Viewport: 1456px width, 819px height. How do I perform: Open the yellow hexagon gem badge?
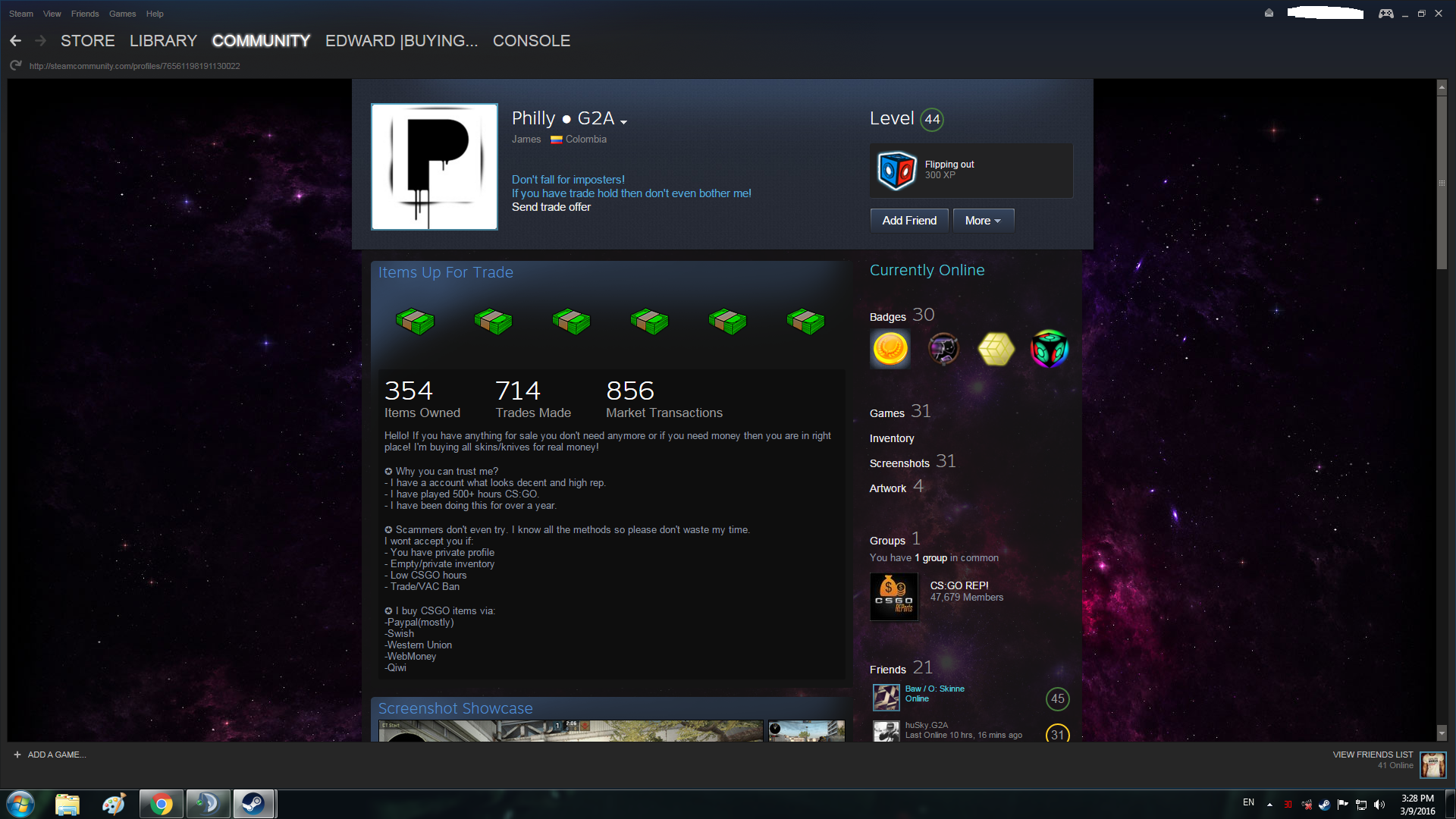[x=996, y=349]
